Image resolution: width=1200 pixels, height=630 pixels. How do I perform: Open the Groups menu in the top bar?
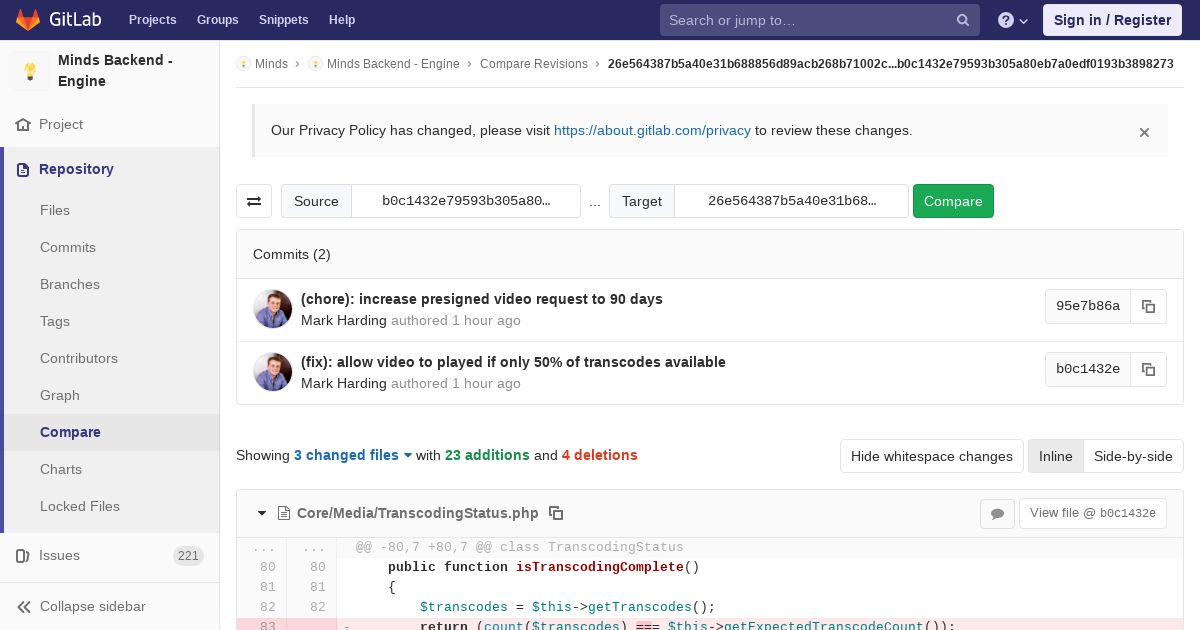[218, 20]
